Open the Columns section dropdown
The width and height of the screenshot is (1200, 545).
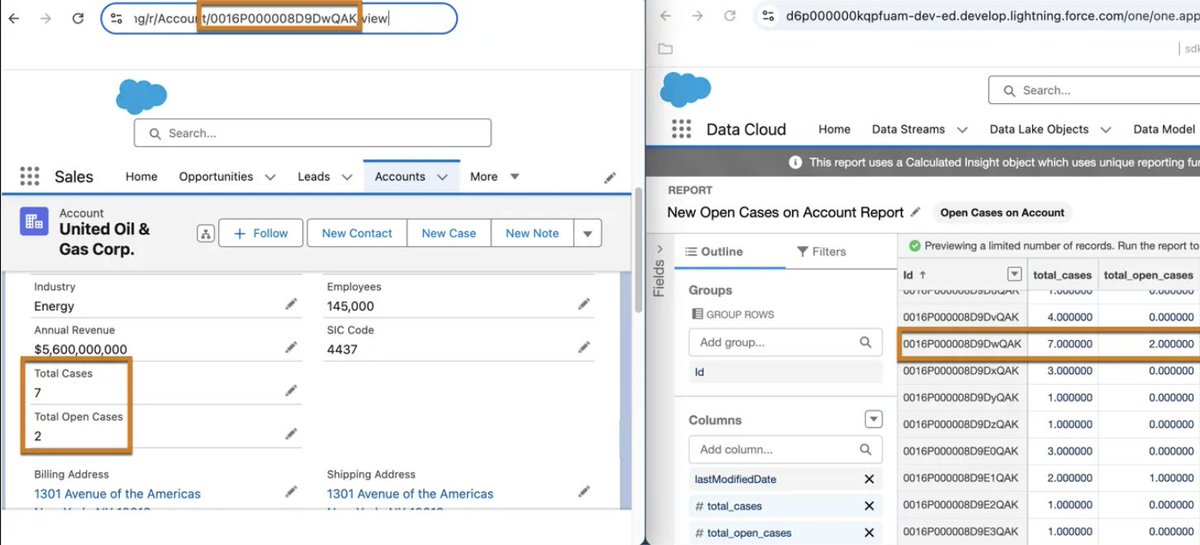874,420
